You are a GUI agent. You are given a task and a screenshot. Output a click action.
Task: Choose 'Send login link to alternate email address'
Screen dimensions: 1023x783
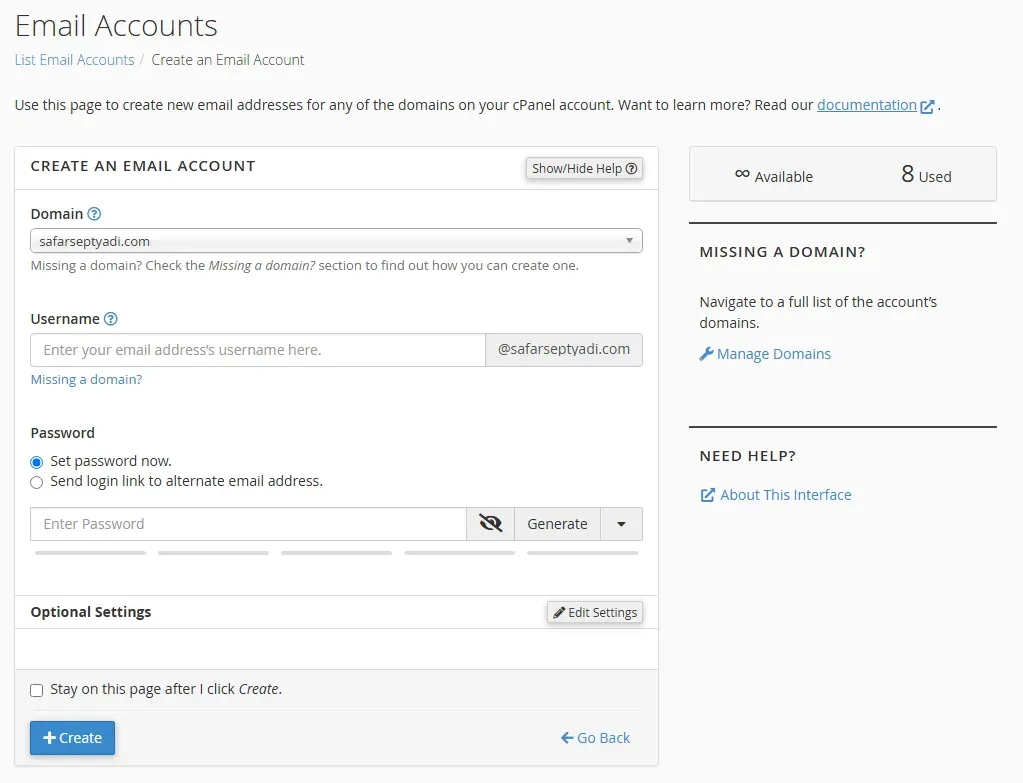[37, 482]
